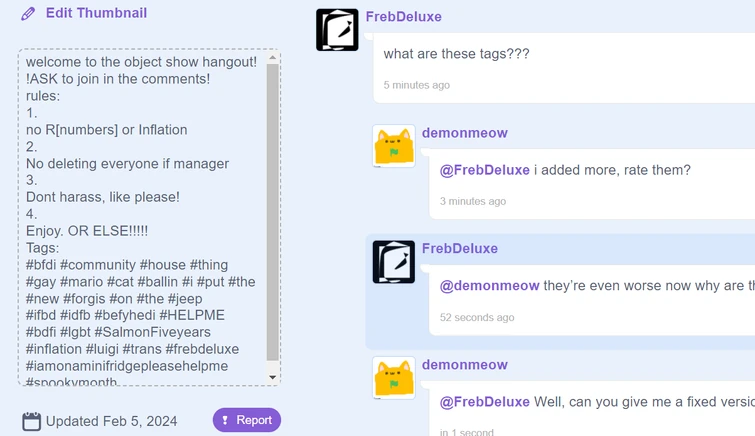The image size is (755, 436).
Task: Open the Edit Thumbnail link
Action: click(x=96, y=13)
